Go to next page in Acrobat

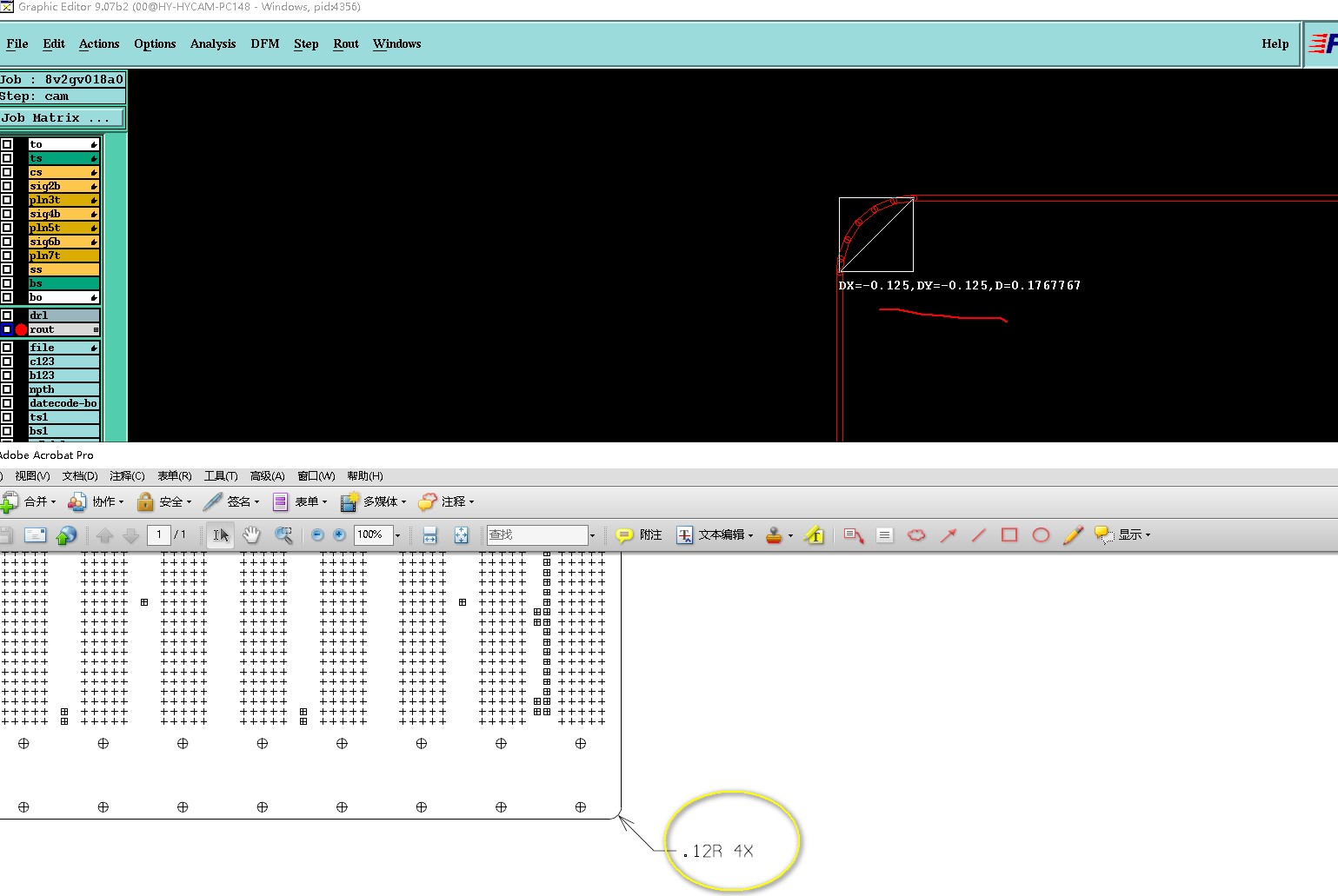pyautogui.click(x=131, y=535)
